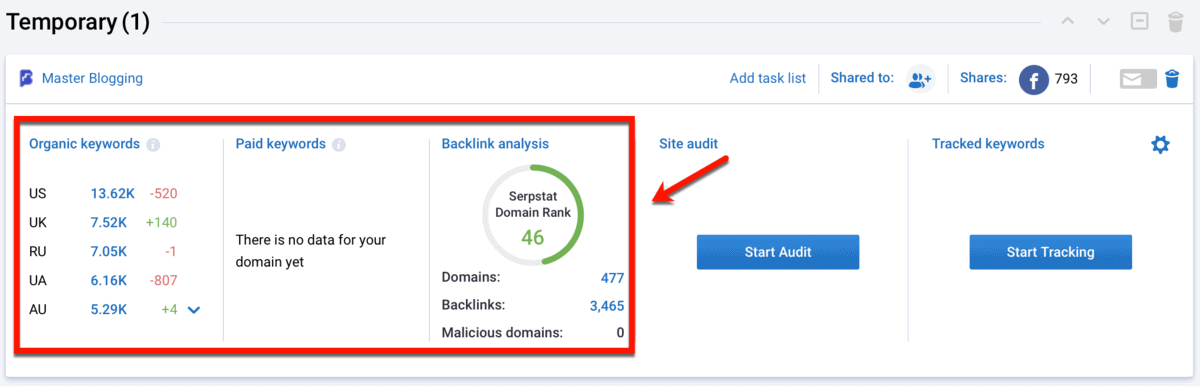Toggle the email notification switch
The height and width of the screenshot is (386, 1200).
point(1138,79)
